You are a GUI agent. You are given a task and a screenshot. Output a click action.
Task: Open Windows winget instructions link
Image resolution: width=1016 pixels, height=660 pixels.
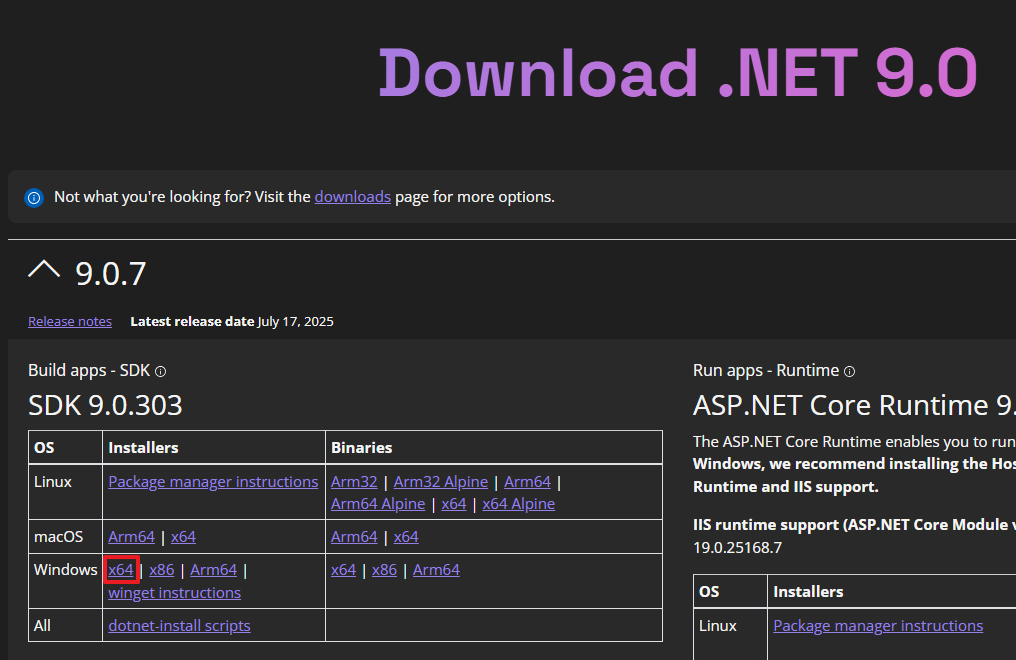(174, 593)
